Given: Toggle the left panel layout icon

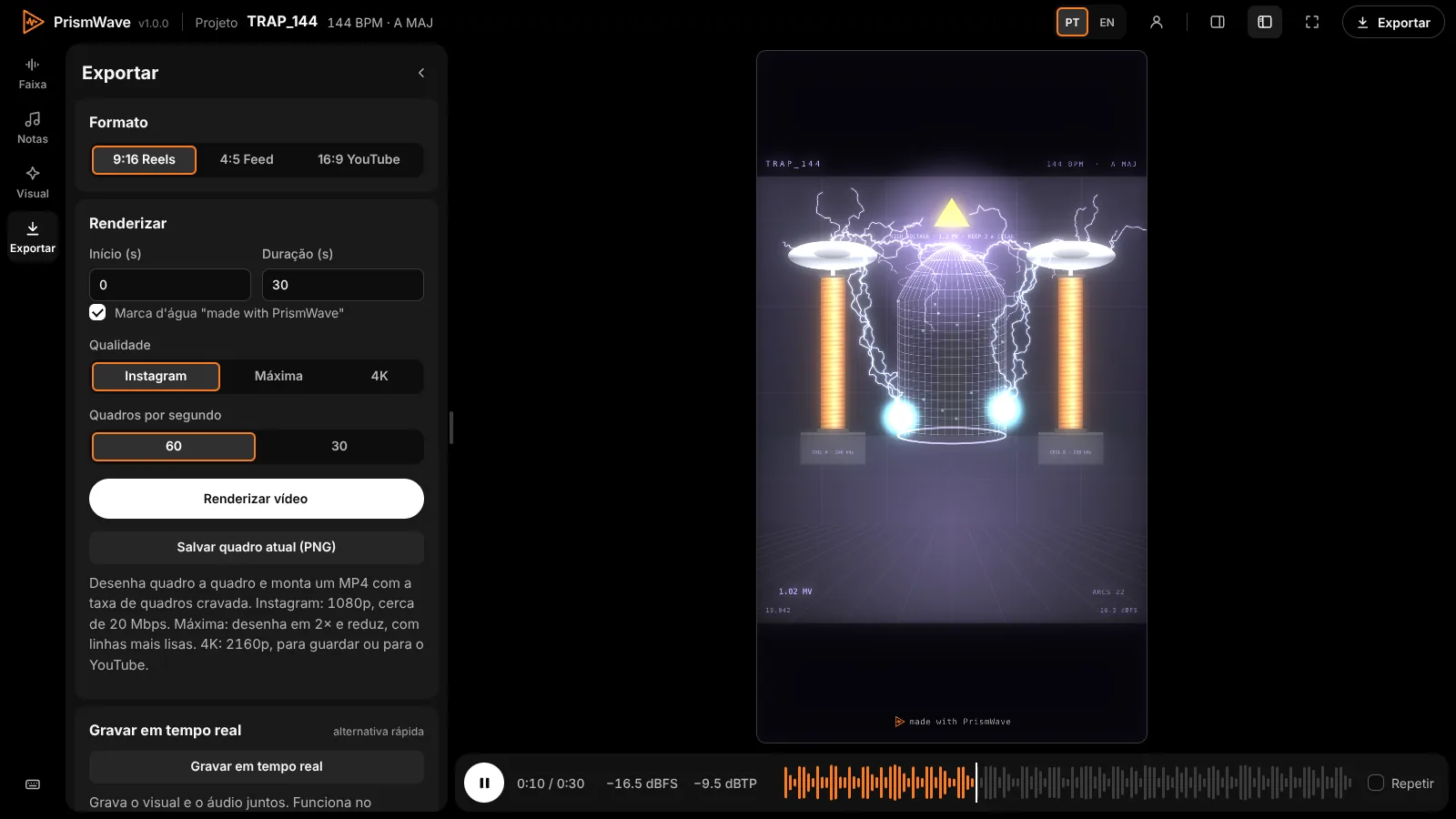Looking at the screenshot, I should 1265,22.
